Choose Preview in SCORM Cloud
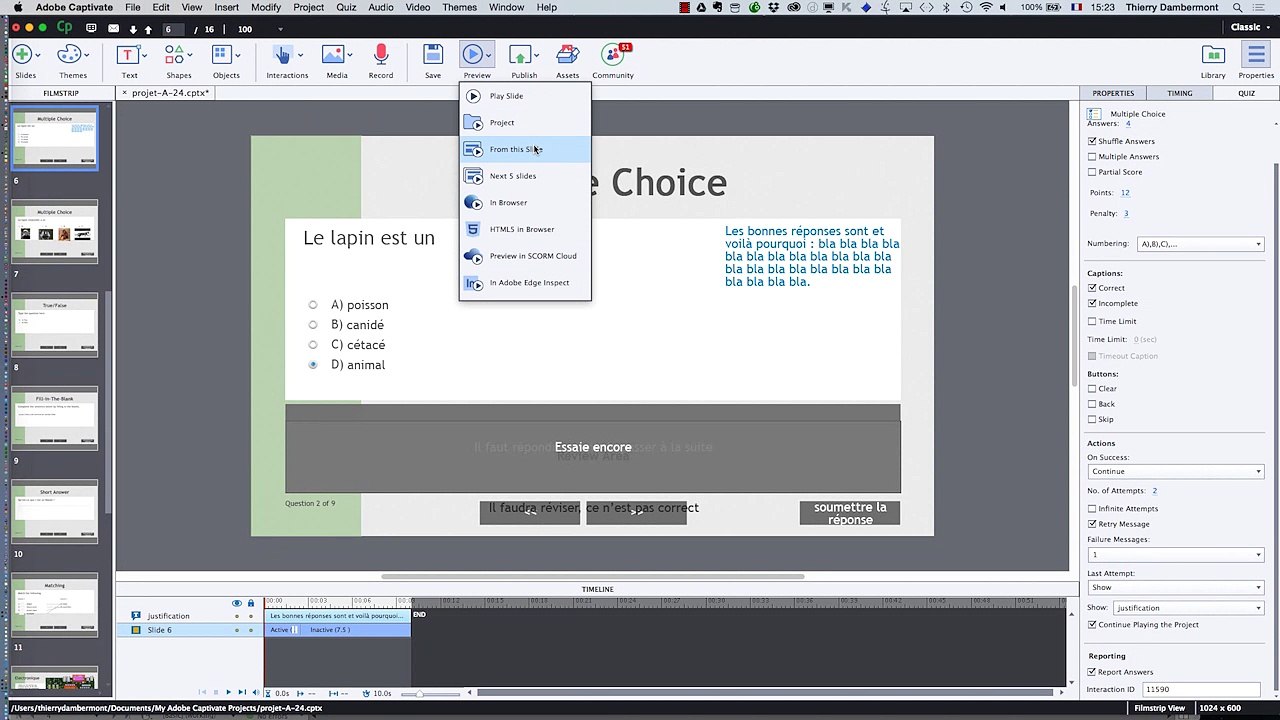The image size is (1280, 720). click(x=525, y=256)
